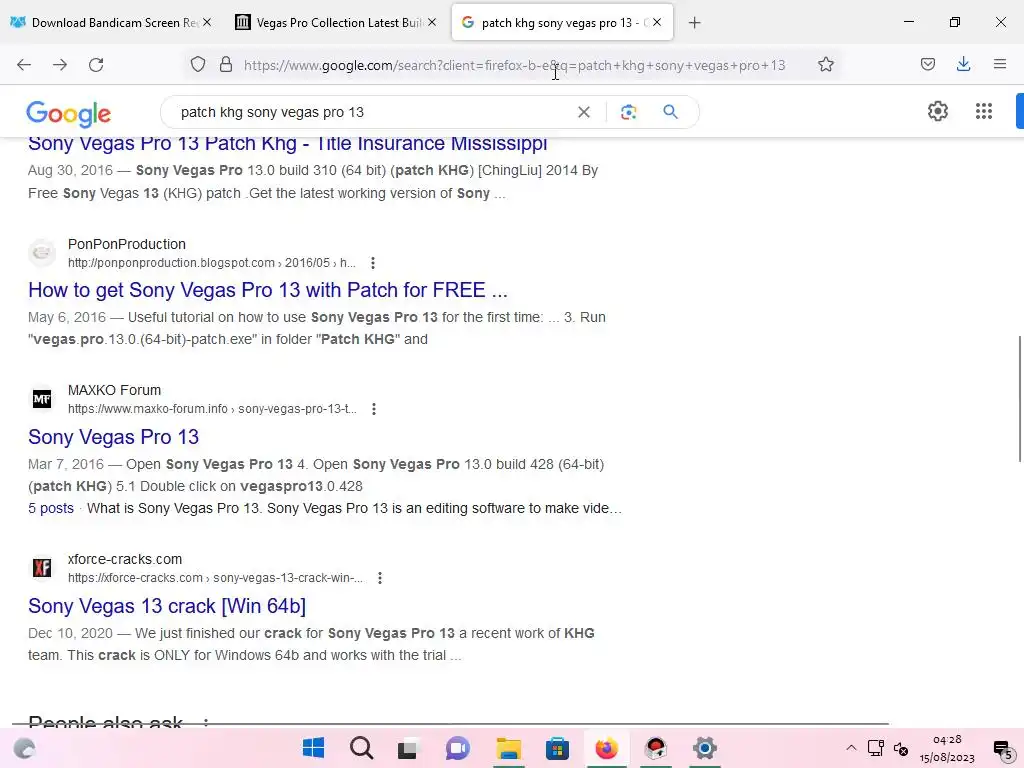Open the muted volume tray icon
The width and height of the screenshot is (1024, 768).
click(x=901, y=749)
